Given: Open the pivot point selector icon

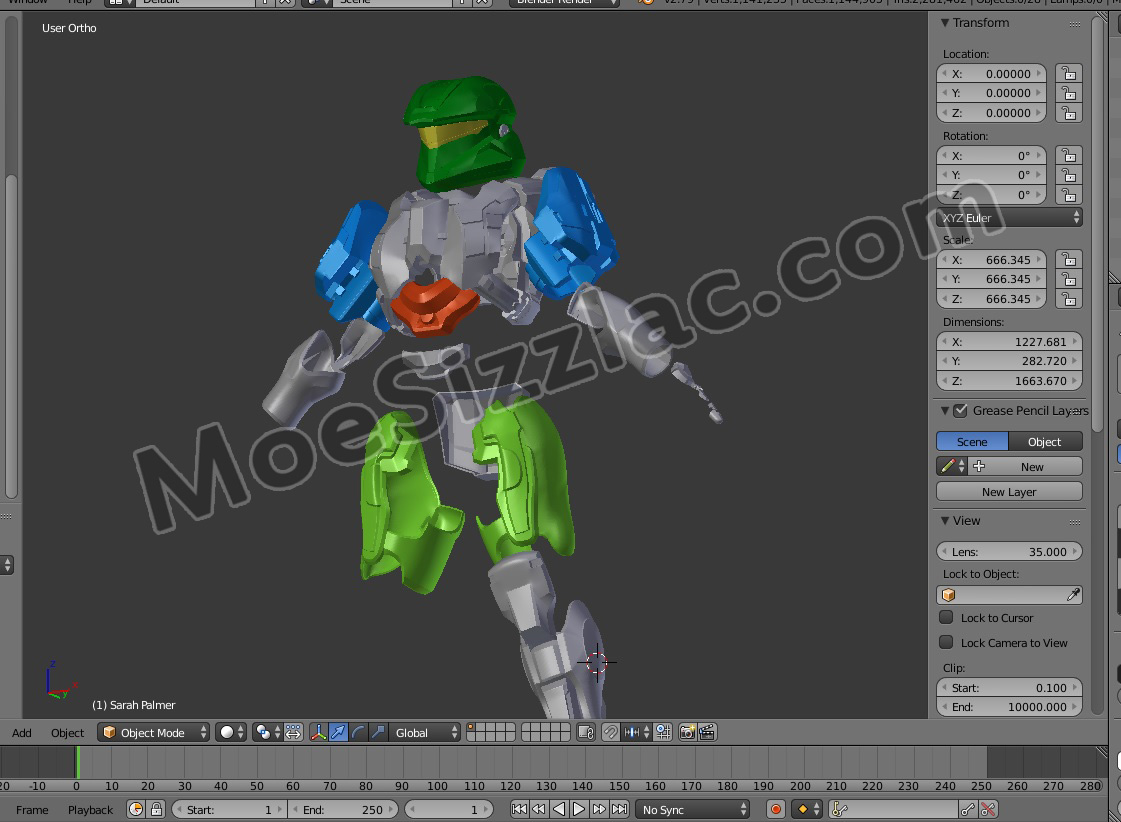Looking at the screenshot, I should click(x=267, y=732).
